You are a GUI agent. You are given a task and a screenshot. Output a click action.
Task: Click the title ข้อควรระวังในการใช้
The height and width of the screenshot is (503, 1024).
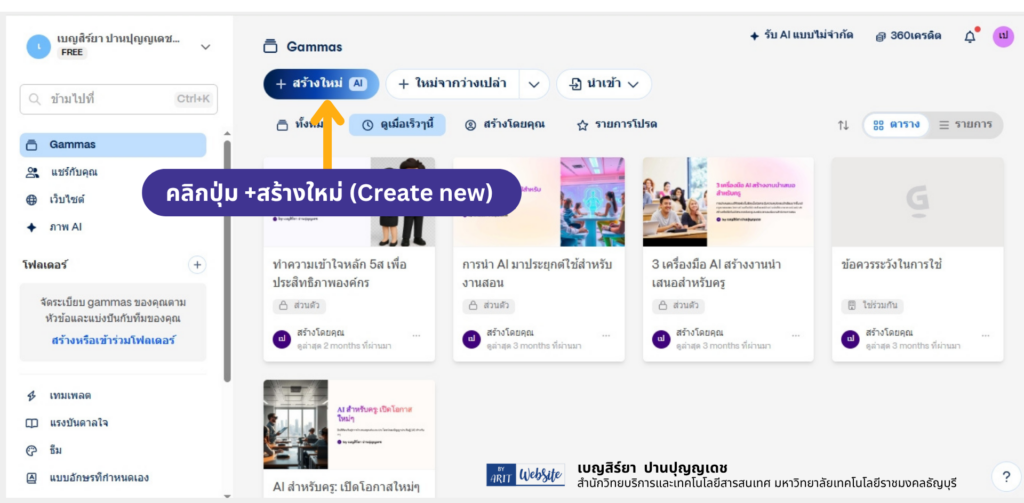[891, 265]
